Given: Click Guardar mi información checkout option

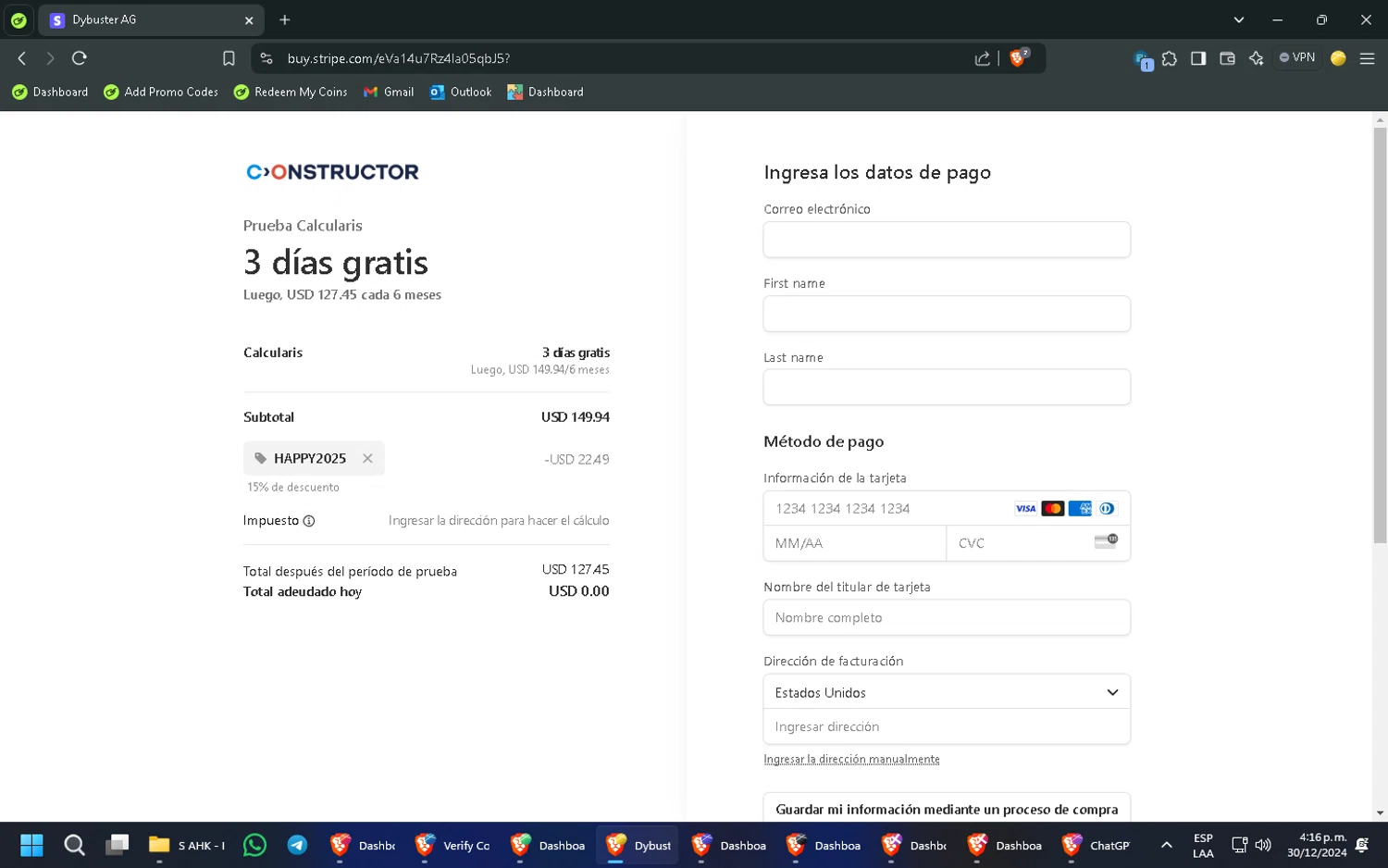Looking at the screenshot, I should click(x=947, y=809).
